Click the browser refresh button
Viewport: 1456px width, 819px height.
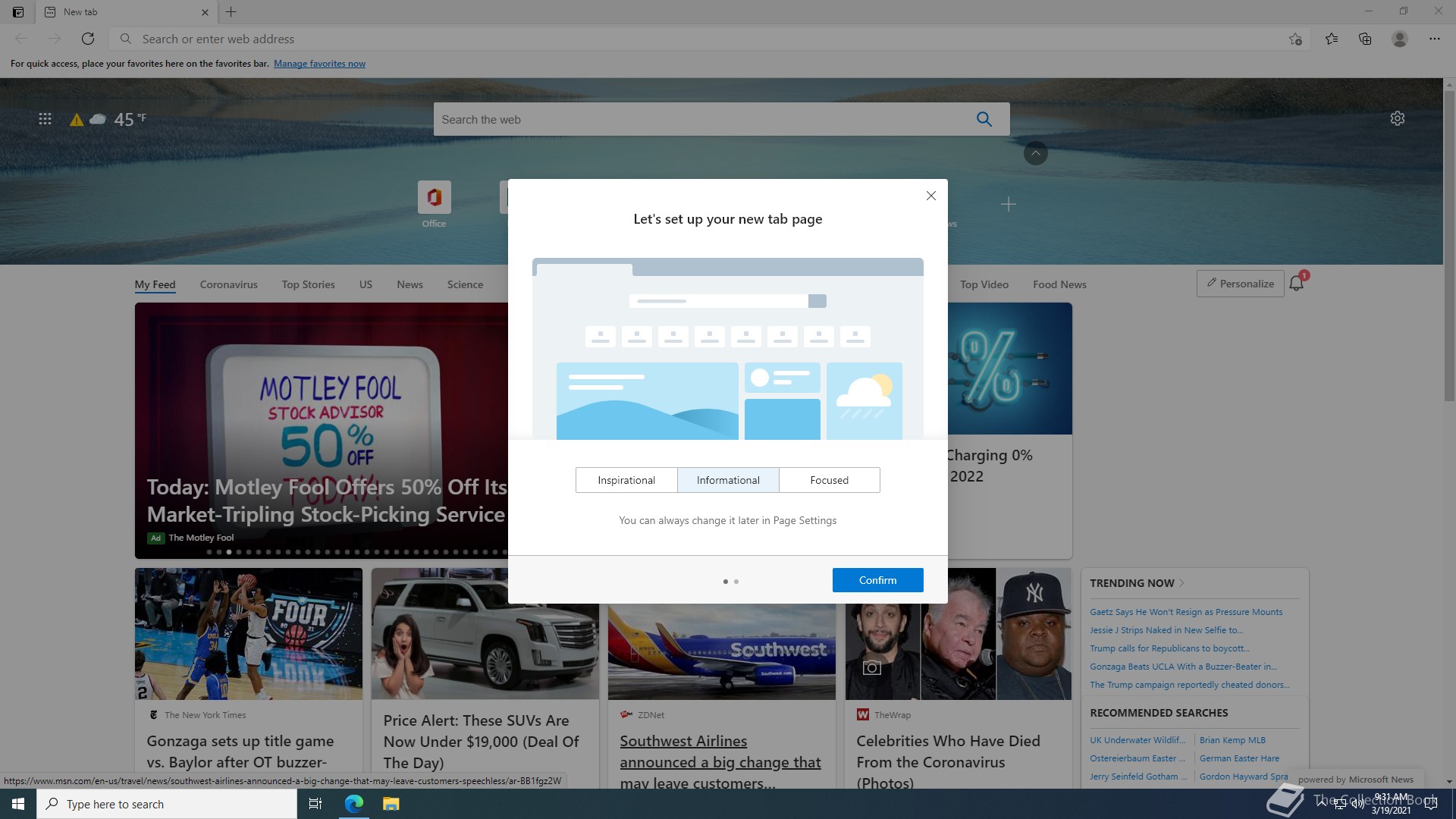(88, 39)
